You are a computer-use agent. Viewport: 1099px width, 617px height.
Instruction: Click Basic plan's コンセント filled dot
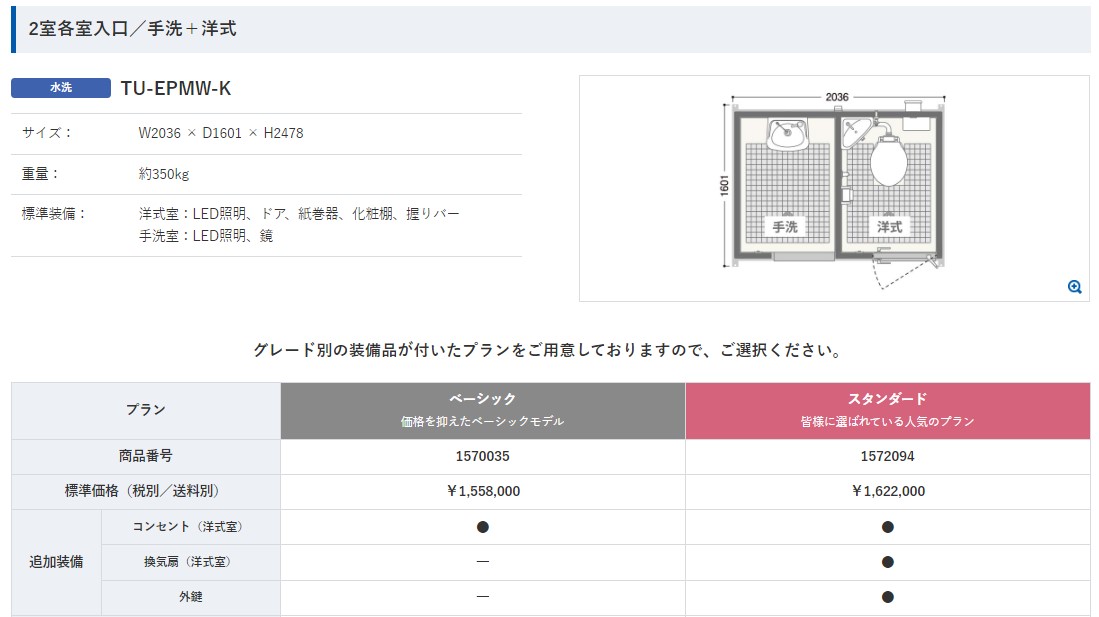[x=482, y=526]
